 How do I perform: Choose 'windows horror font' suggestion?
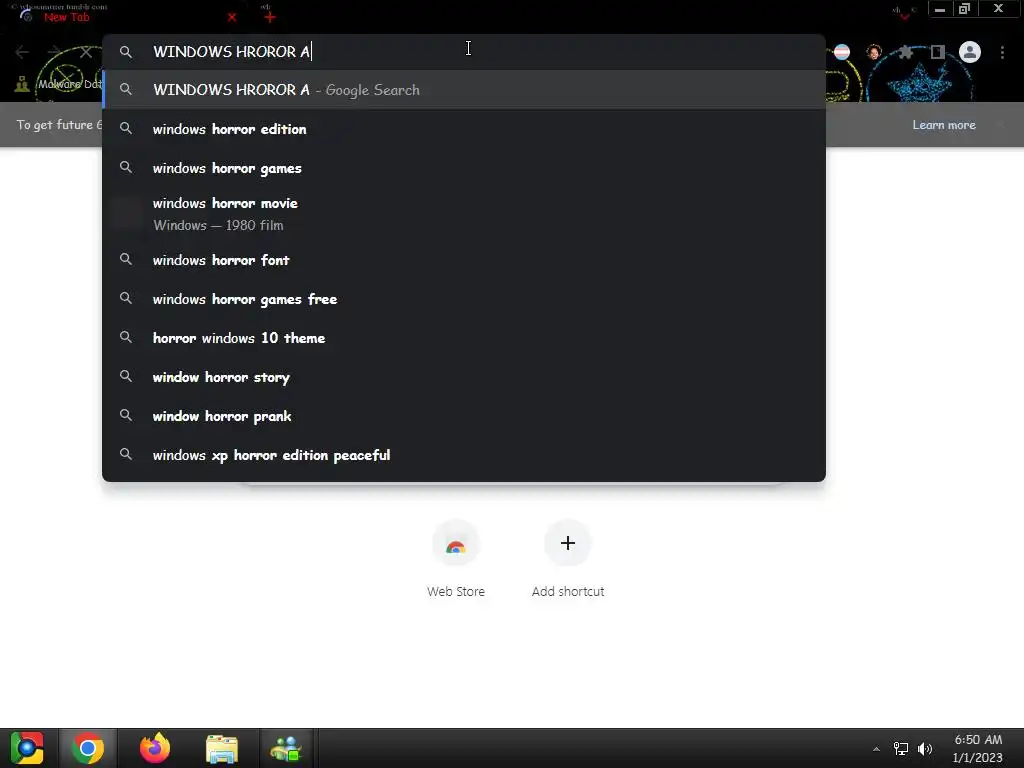(464, 259)
